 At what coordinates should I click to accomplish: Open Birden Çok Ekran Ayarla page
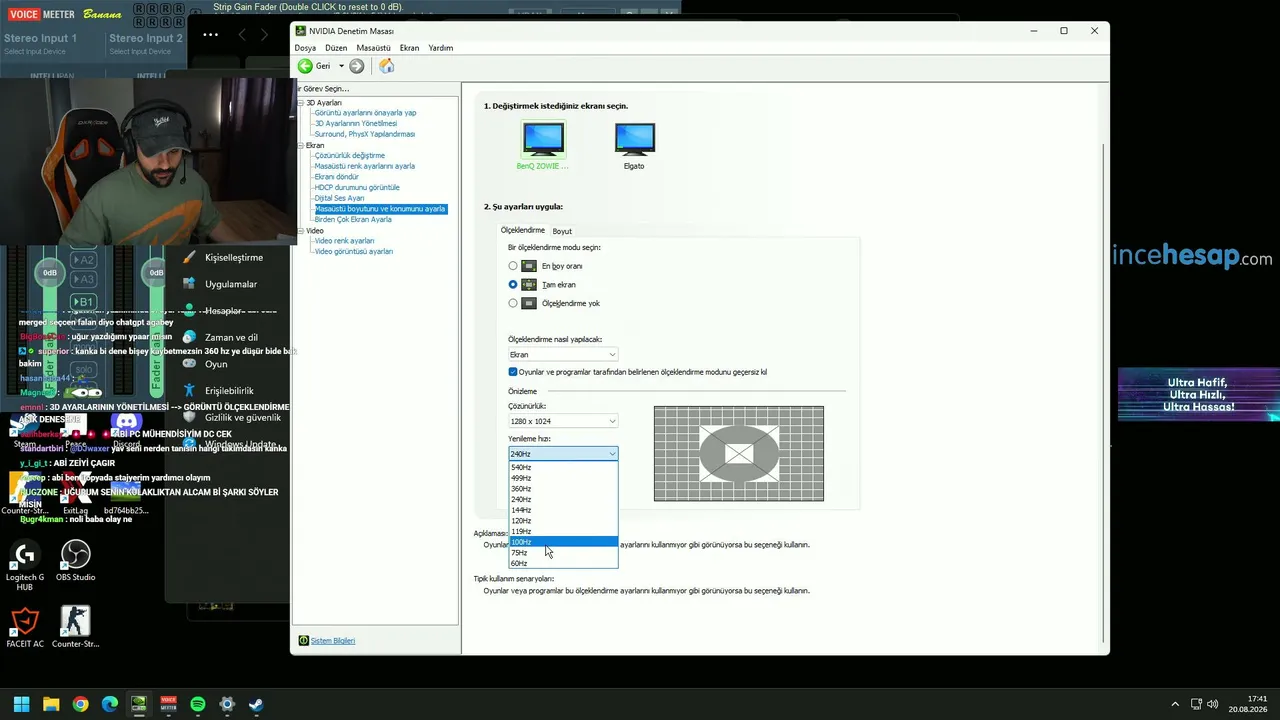(352, 219)
